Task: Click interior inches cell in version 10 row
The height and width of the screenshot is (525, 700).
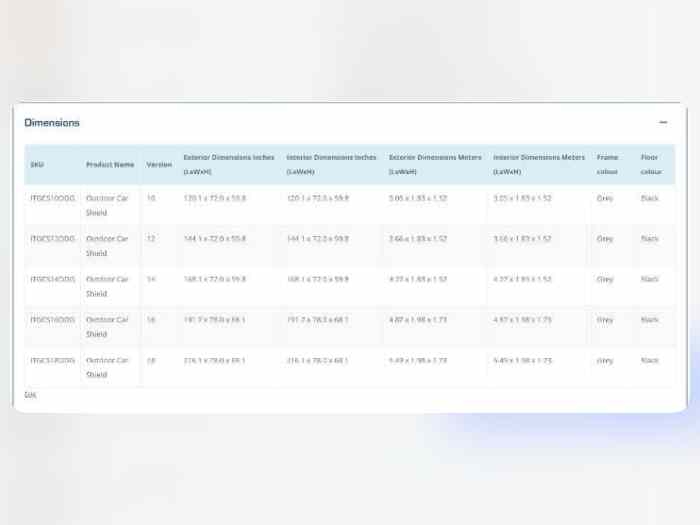Action: pos(318,198)
